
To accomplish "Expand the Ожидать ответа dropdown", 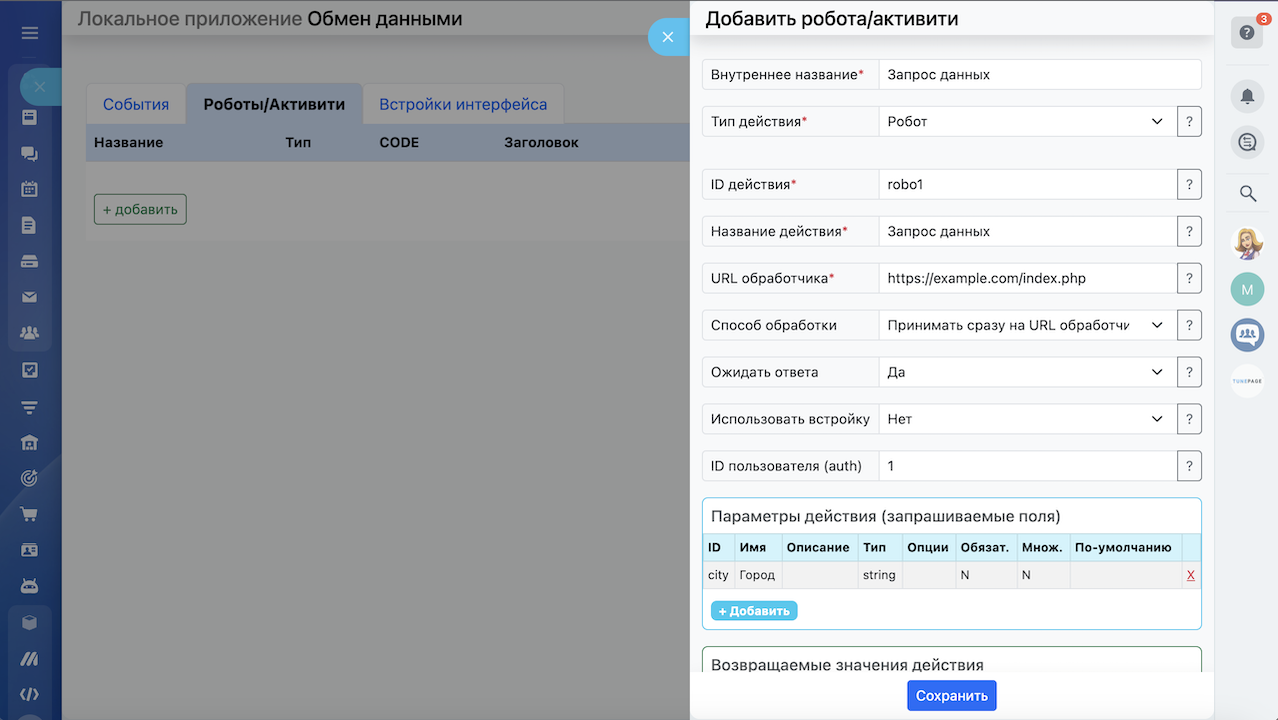I will click(1026, 372).
